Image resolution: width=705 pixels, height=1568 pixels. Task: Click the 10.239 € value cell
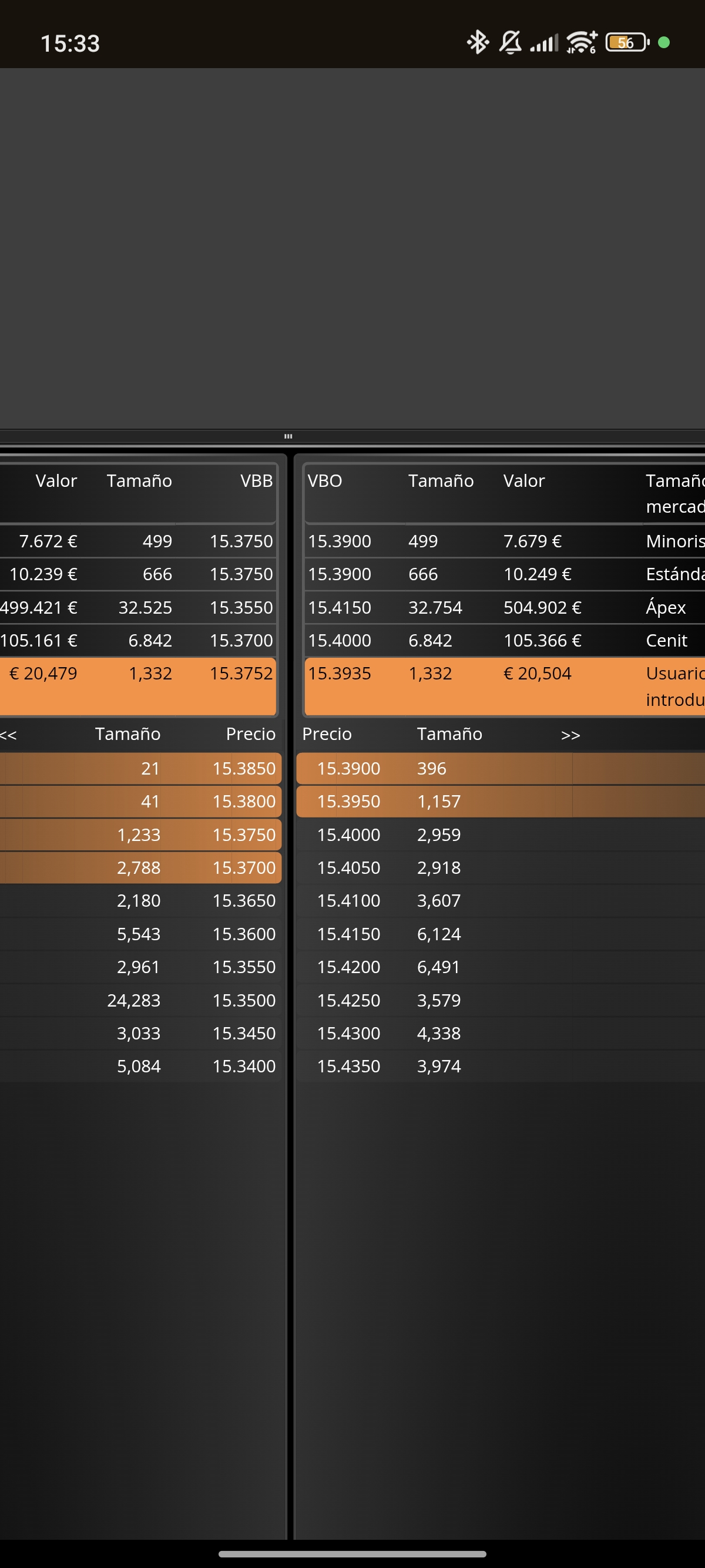point(43,574)
